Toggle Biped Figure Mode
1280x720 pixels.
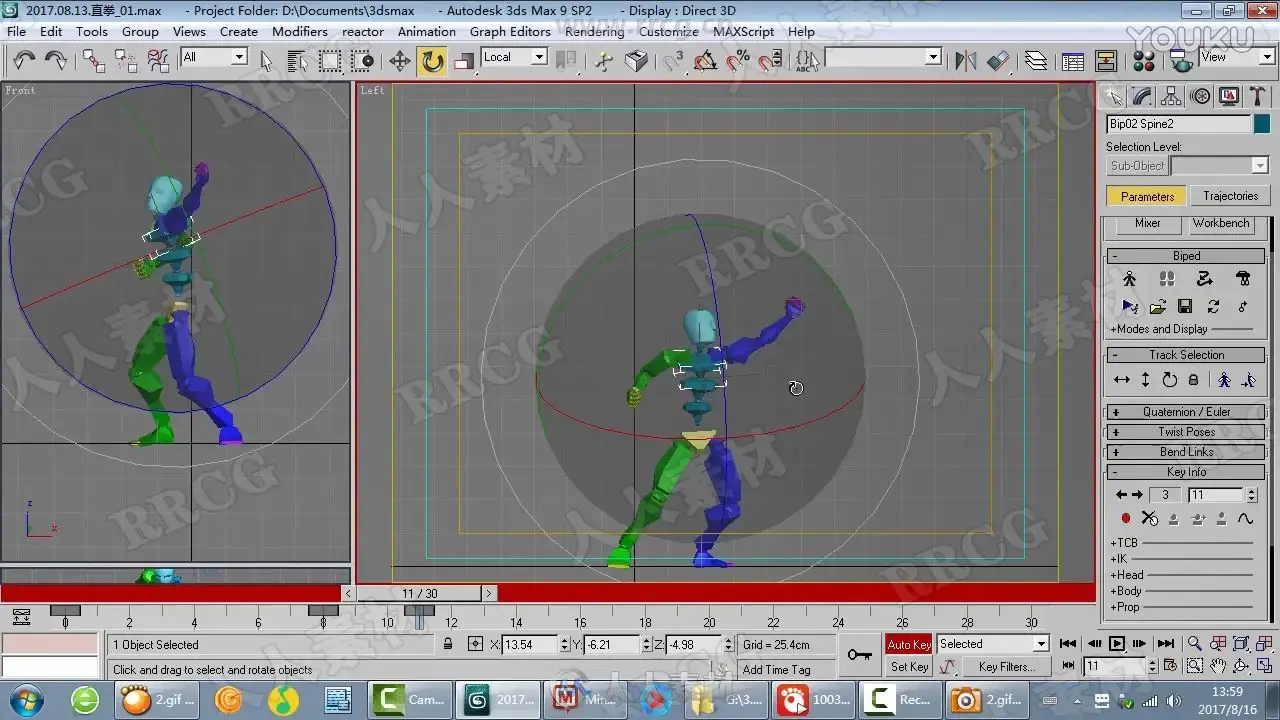1130,279
